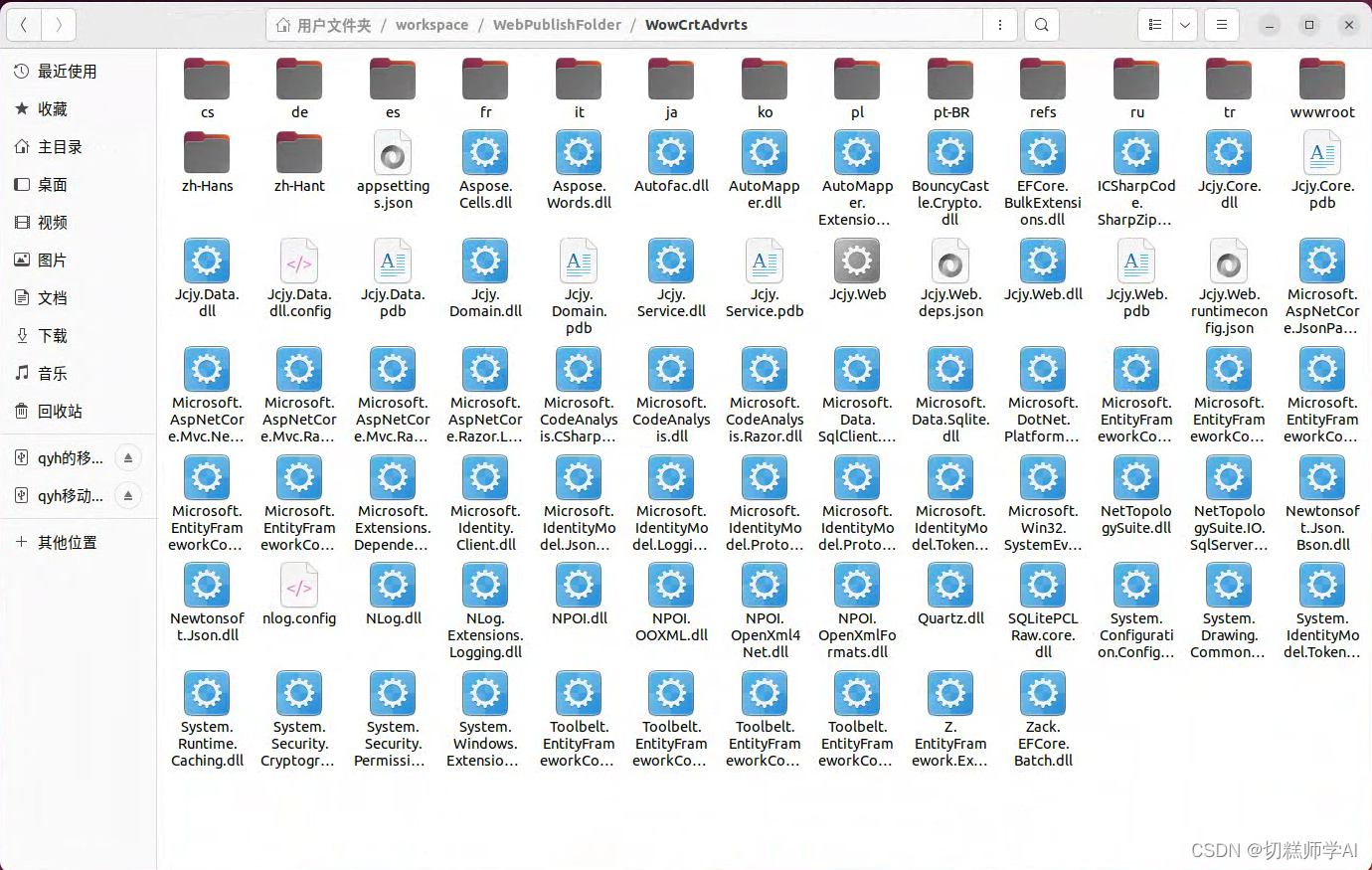Select Autofac.dll file
This screenshot has width=1372, height=870.
click(x=671, y=162)
